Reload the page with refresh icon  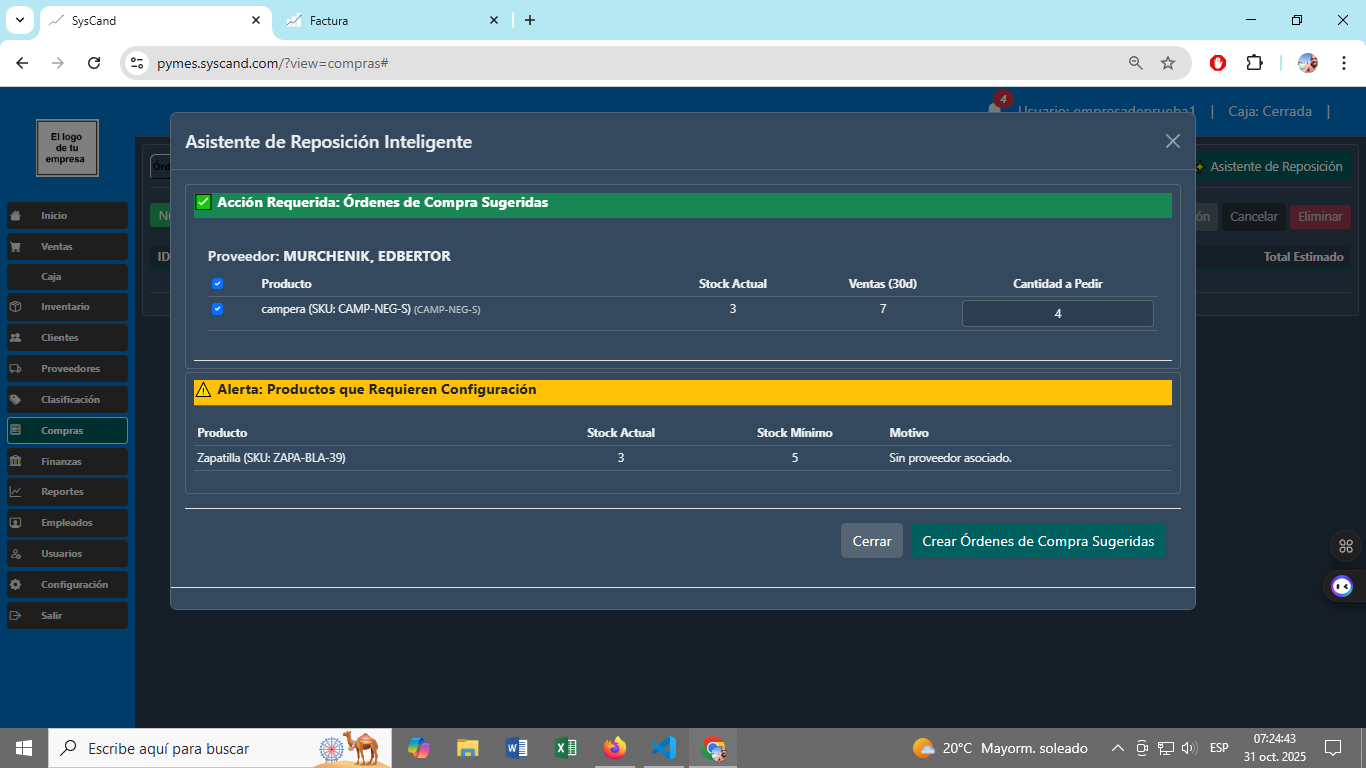click(94, 63)
